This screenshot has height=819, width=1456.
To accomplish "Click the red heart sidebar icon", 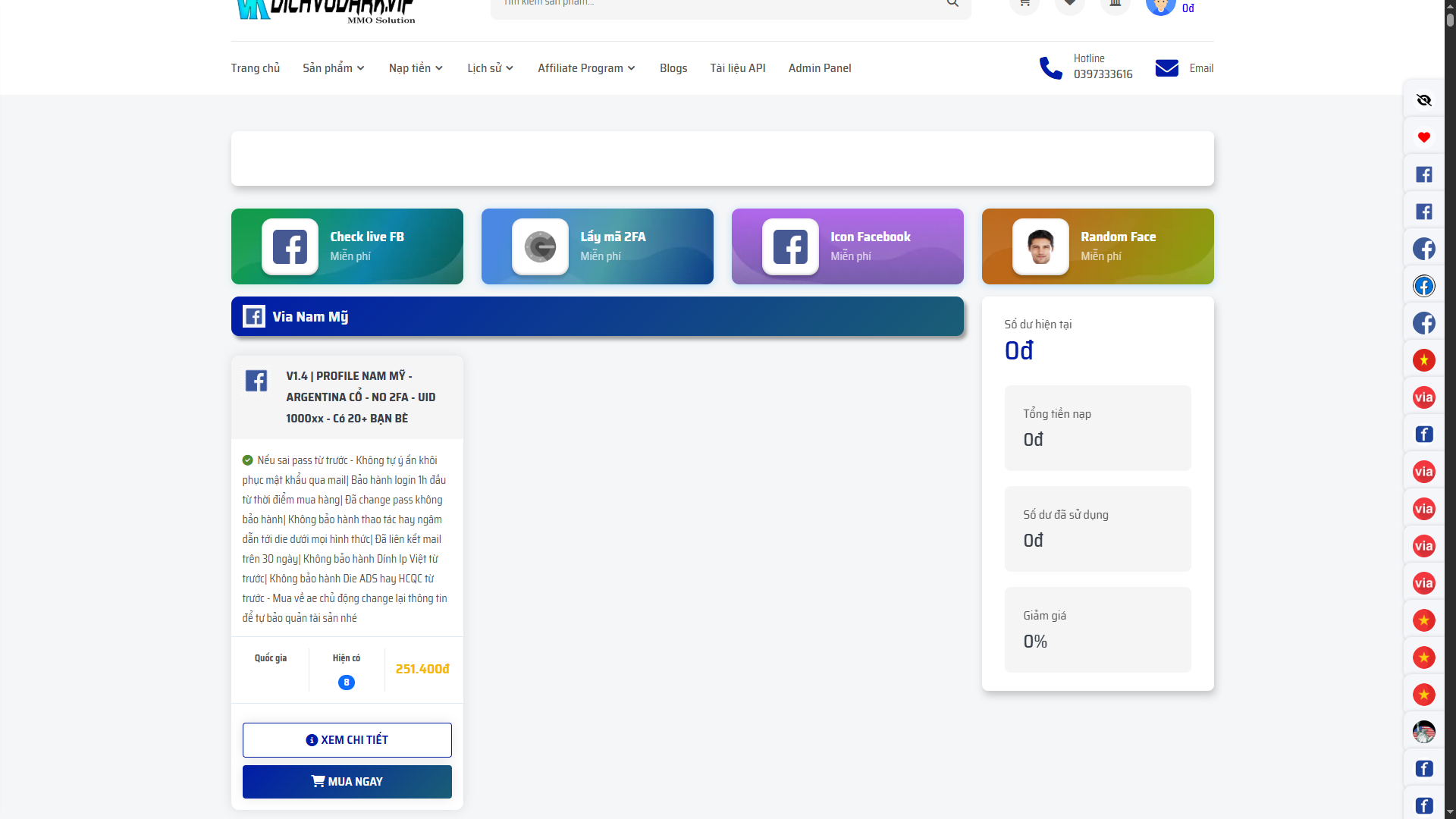I will click(x=1423, y=137).
